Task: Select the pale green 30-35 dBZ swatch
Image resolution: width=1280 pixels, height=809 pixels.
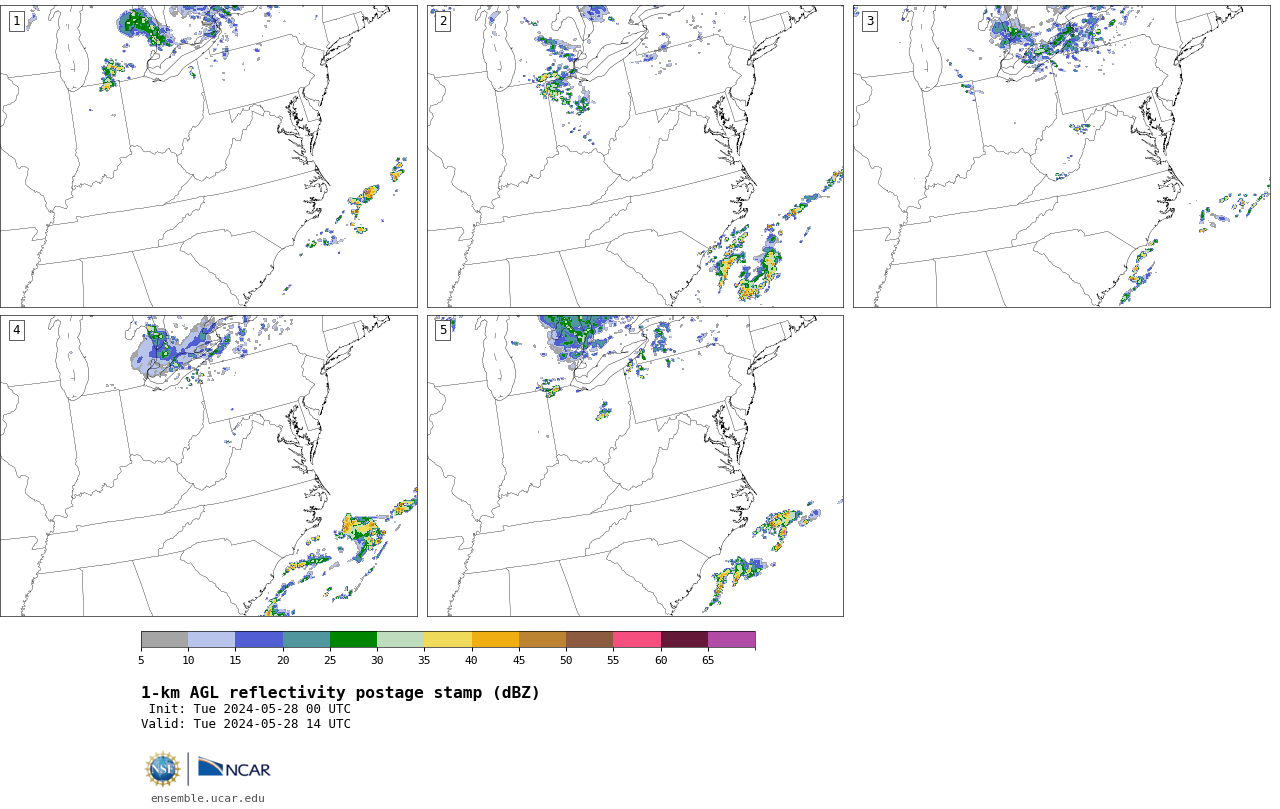Action: (x=400, y=640)
